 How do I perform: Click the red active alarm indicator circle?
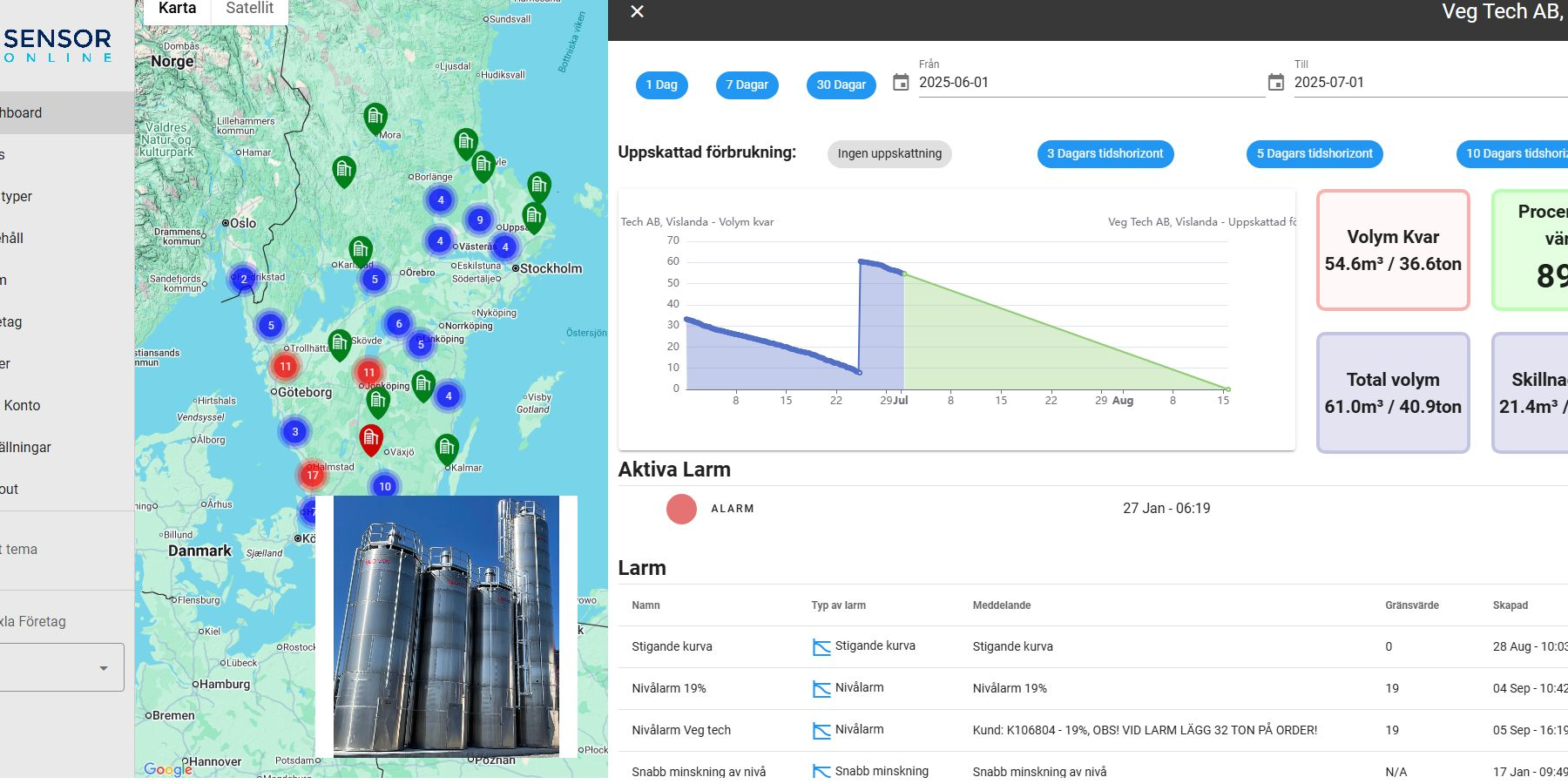click(681, 509)
